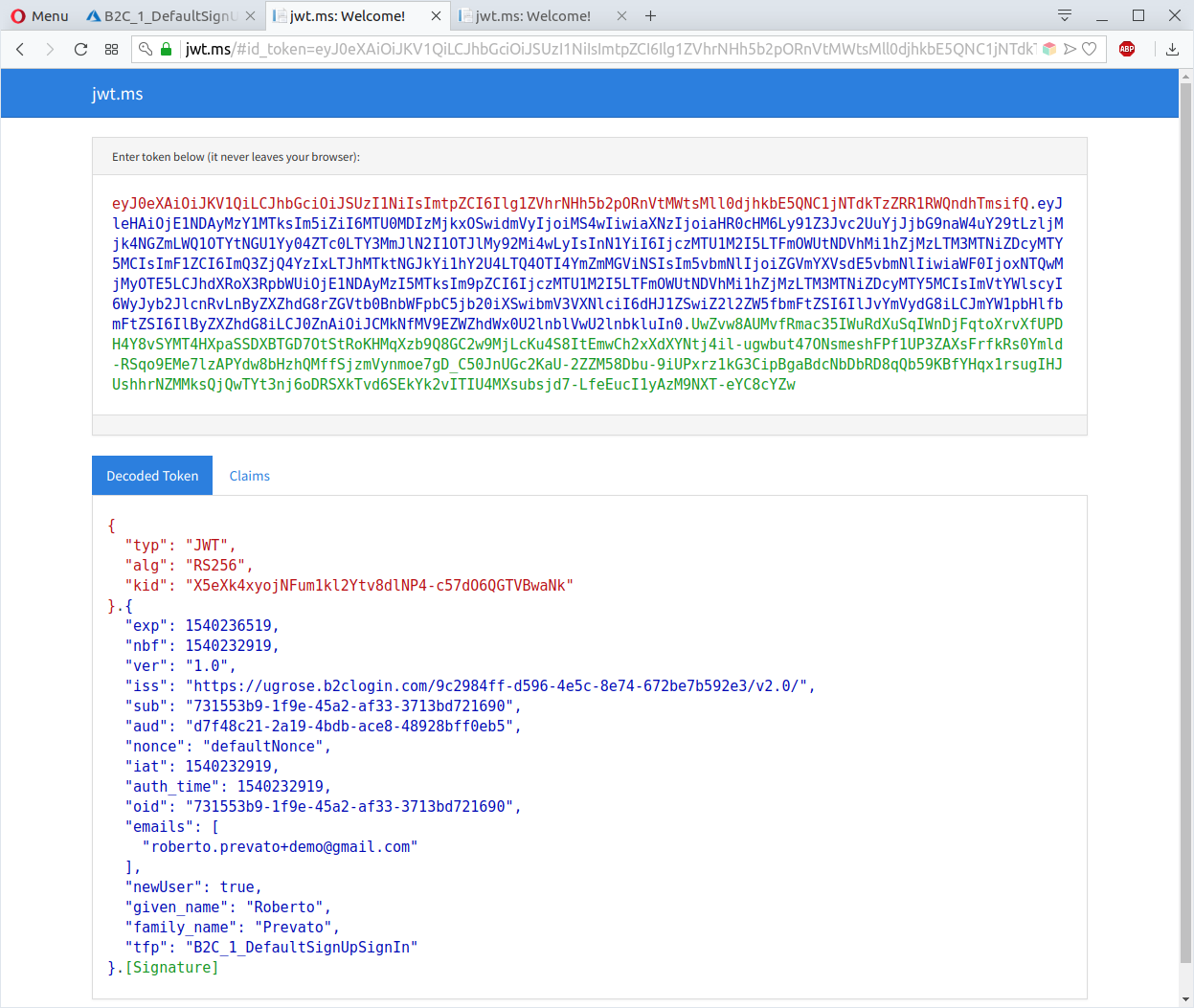Click the "Enter token below" label text
Image resolution: width=1194 pixels, height=1008 pixels.
(236, 157)
